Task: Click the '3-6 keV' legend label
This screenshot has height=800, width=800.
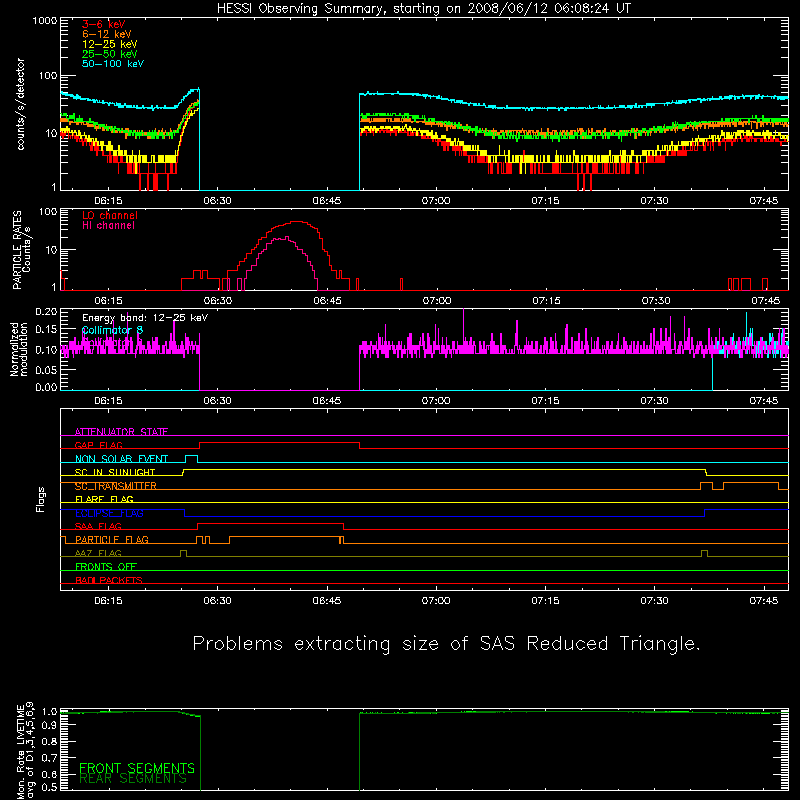Action: pos(104,24)
